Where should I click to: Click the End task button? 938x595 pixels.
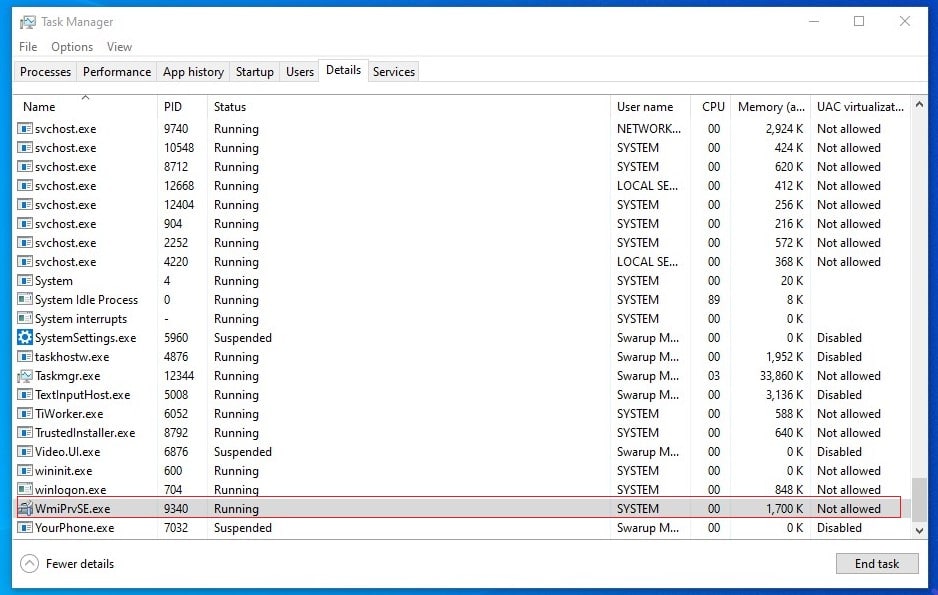[877, 563]
